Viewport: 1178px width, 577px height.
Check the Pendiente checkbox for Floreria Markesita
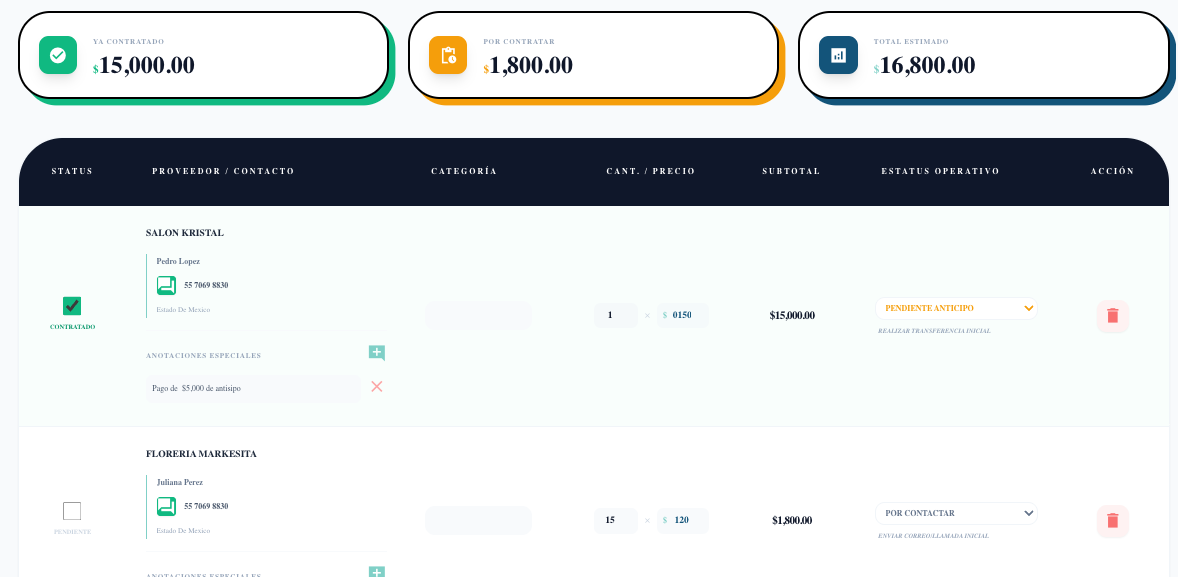tap(71, 511)
